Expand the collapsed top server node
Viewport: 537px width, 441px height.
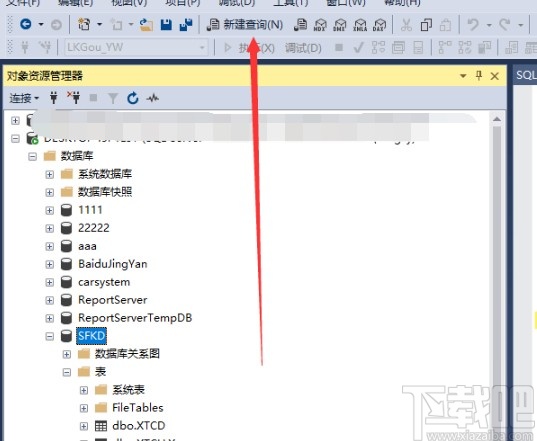point(15,121)
